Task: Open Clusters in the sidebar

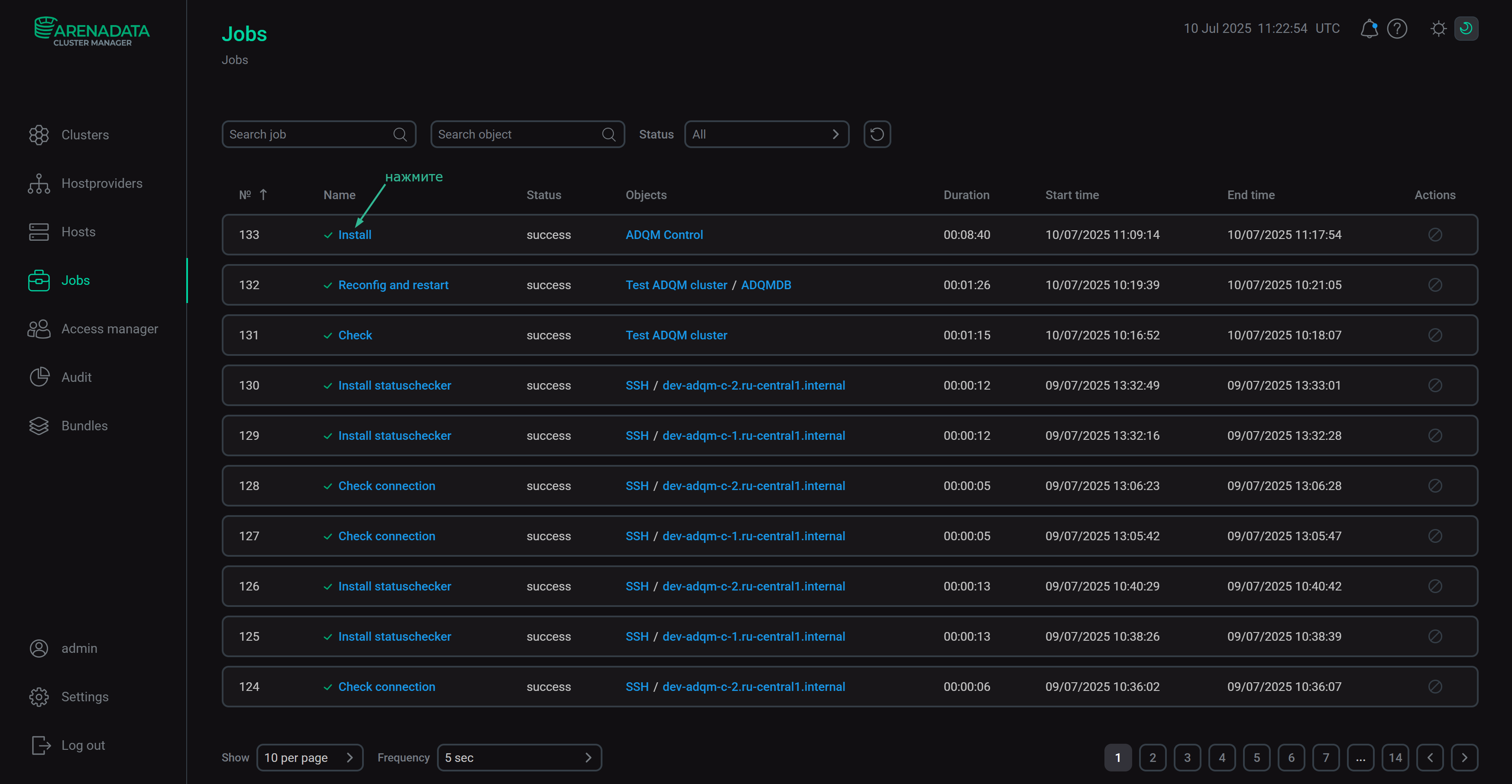Action: [84, 135]
